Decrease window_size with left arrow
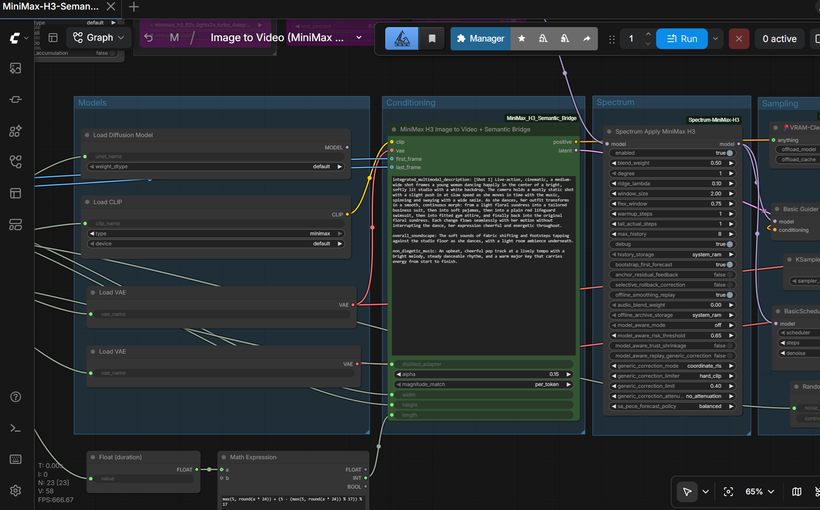The width and height of the screenshot is (820, 510). (614, 194)
